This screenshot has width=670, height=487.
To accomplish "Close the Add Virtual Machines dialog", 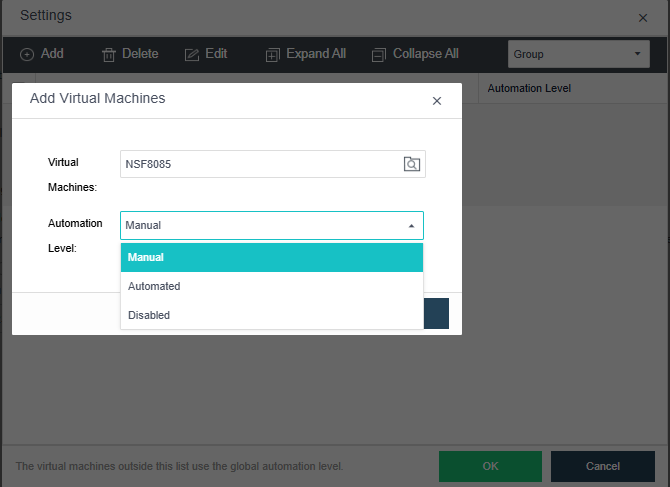I will point(436,101).
